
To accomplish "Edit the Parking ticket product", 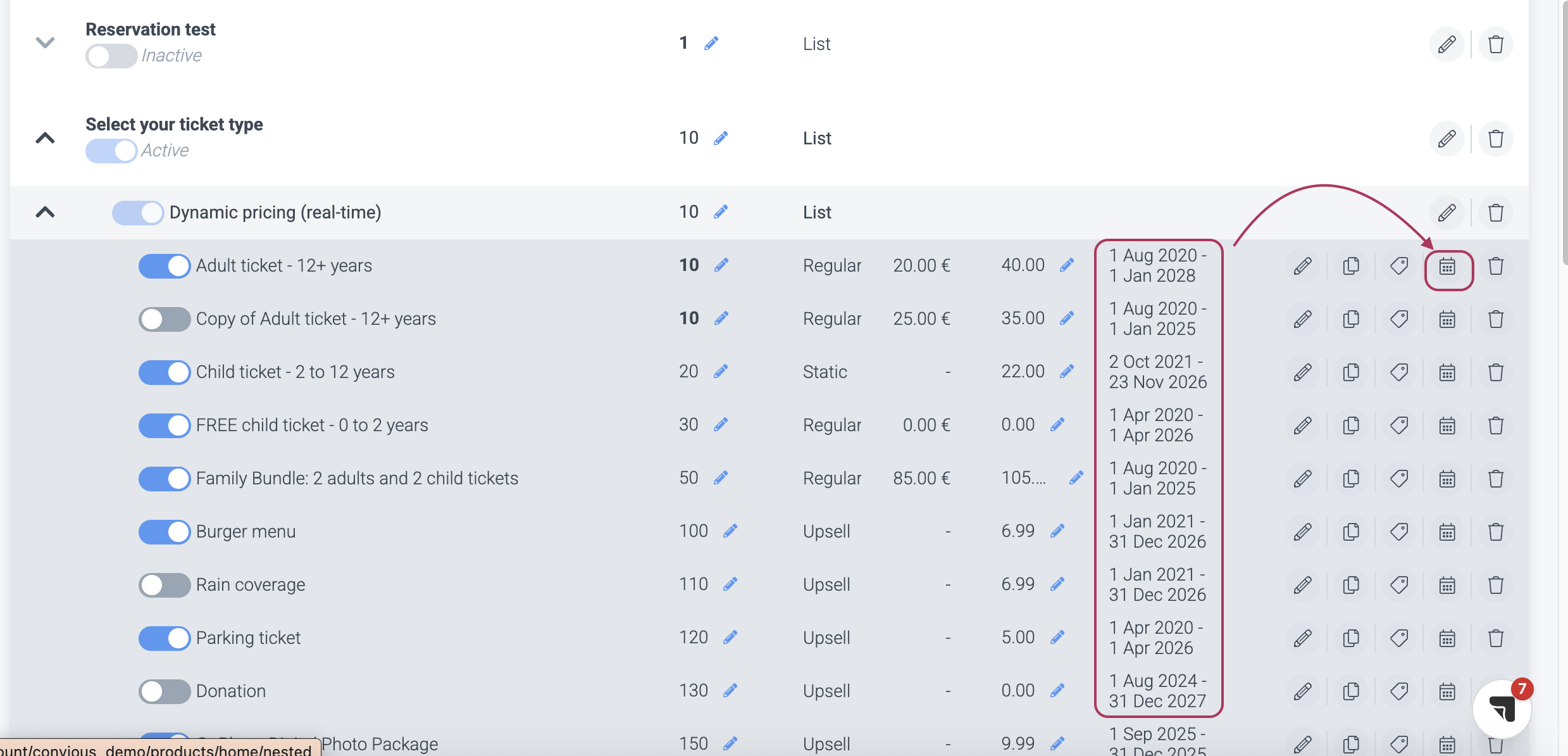I will coord(1302,638).
